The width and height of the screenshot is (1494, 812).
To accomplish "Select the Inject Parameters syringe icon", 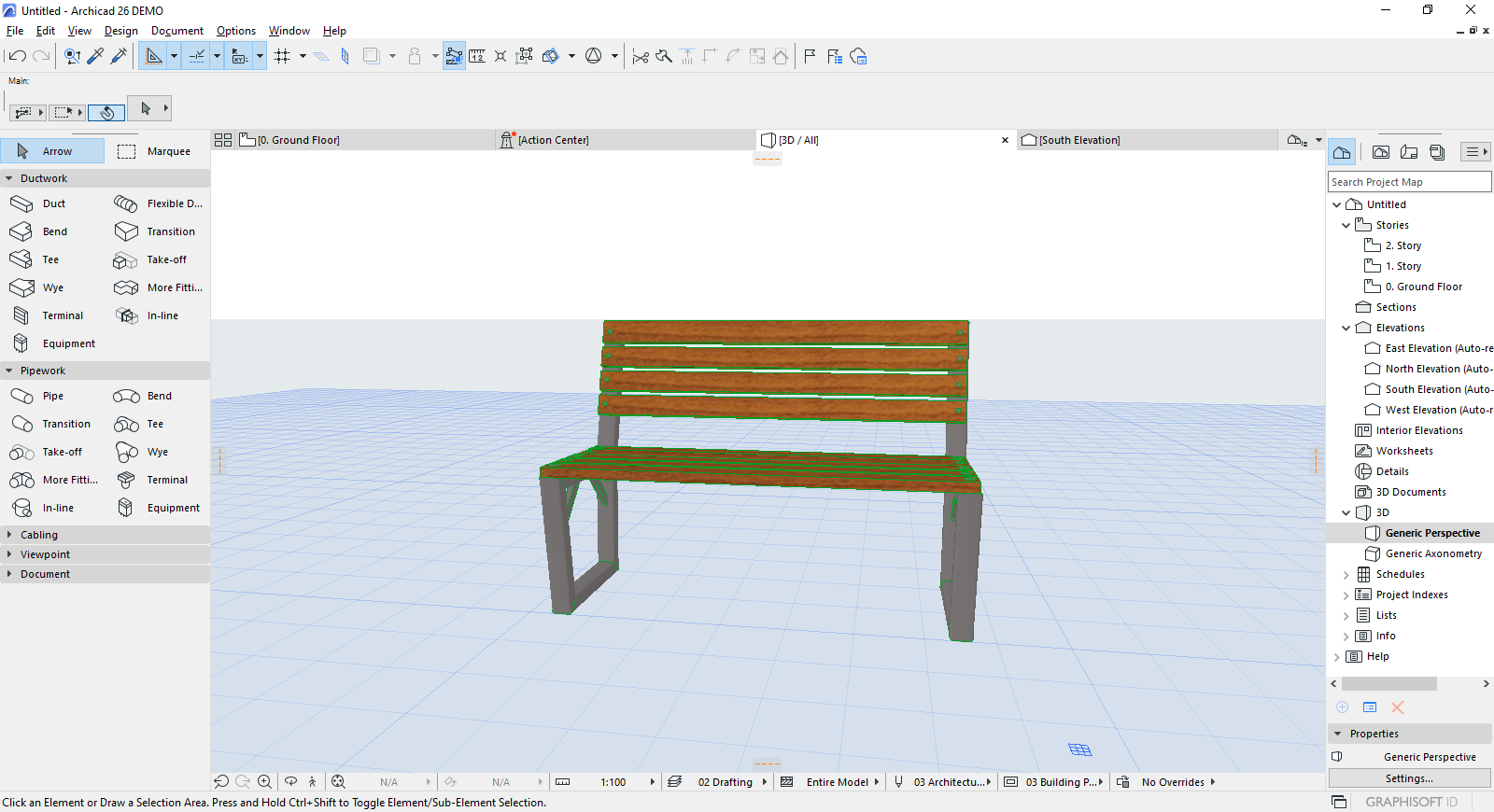I will coord(119,57).
